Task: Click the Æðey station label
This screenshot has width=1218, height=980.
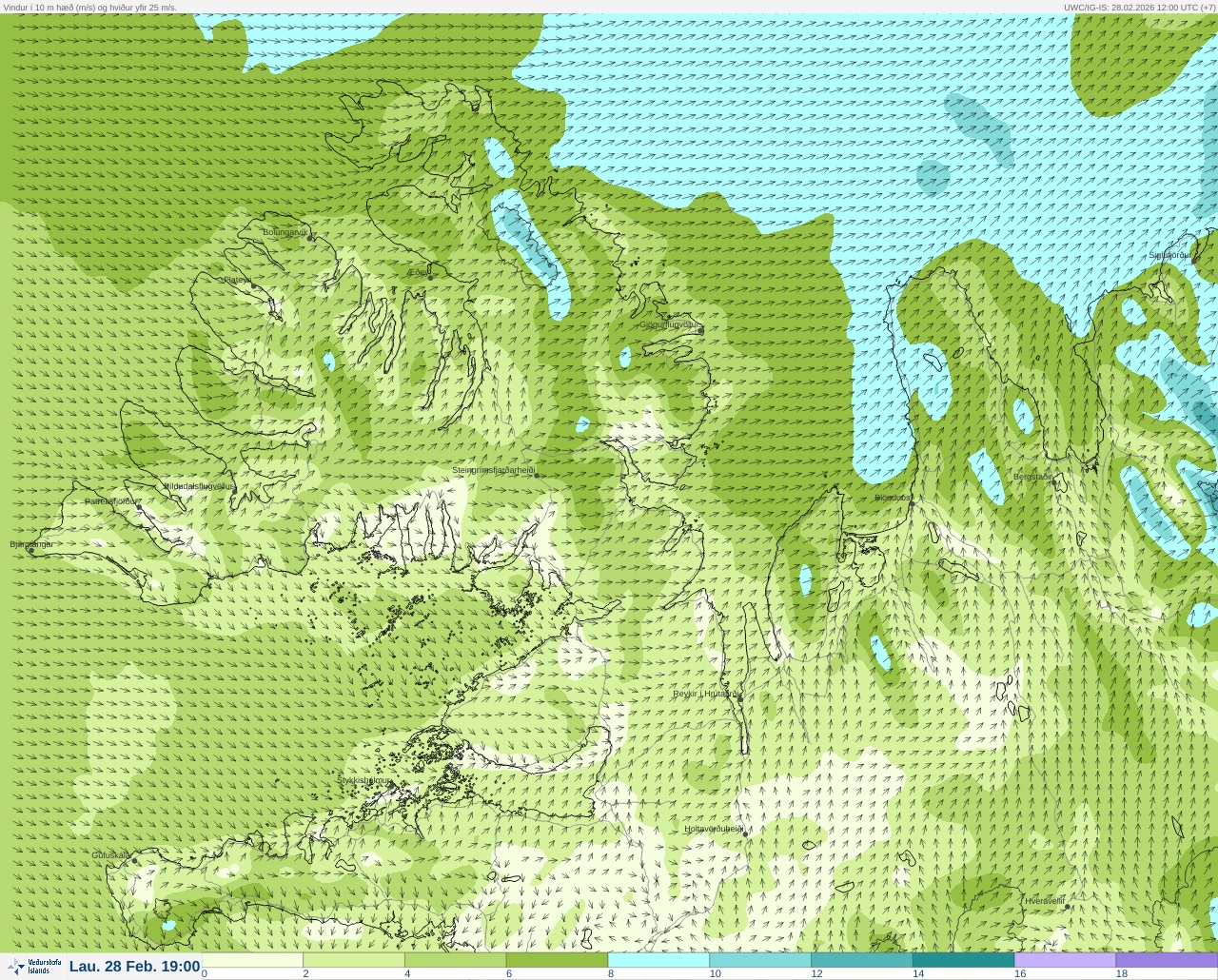Action: point(419,272)
